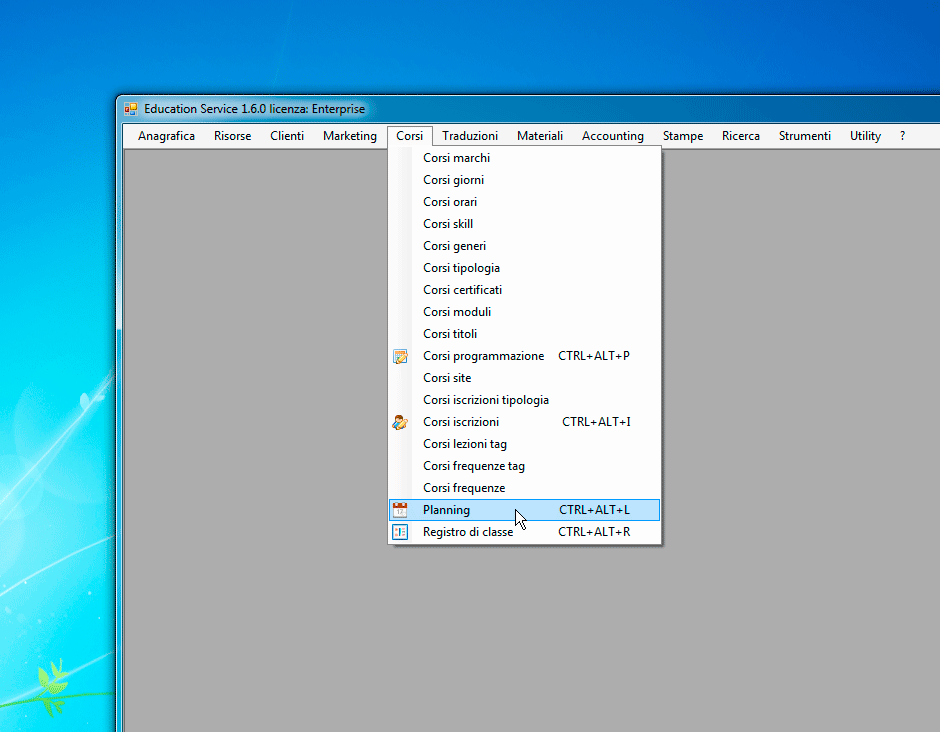Select Corsi orari menu item
940x732 pixels.
(525, 202)
